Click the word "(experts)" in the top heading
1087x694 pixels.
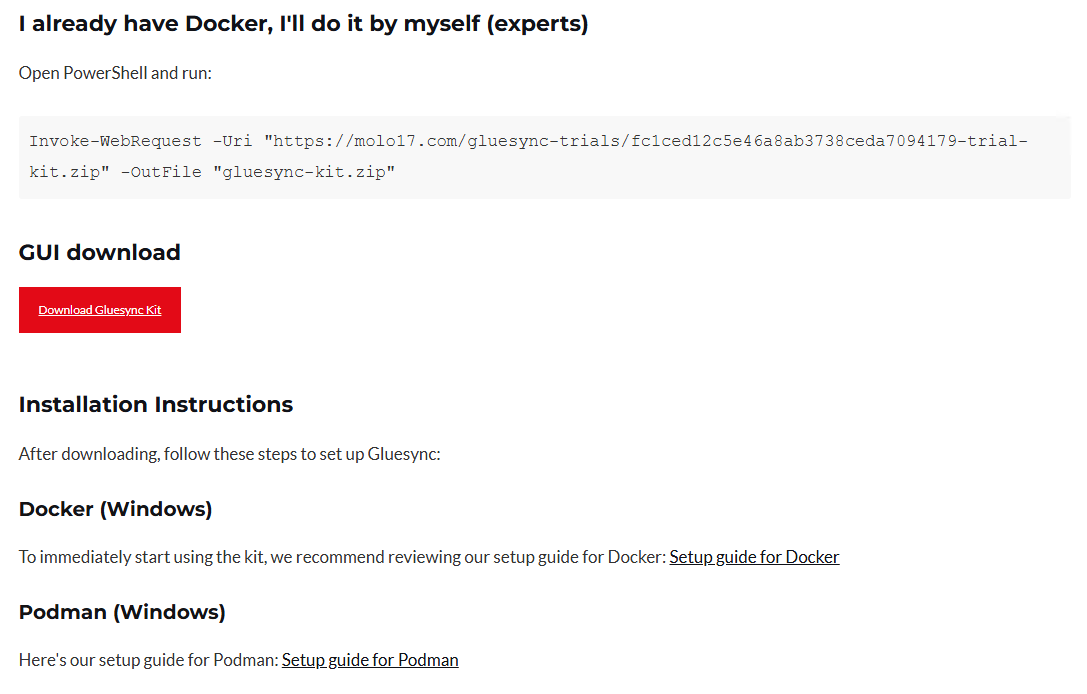[537, 24]
